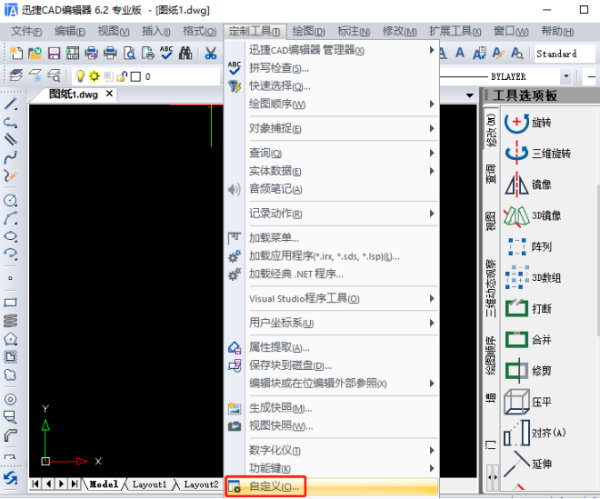Click the Trim (修剪) tool
The width and height of the screenshot is (600, 499).
coord(528,370)
